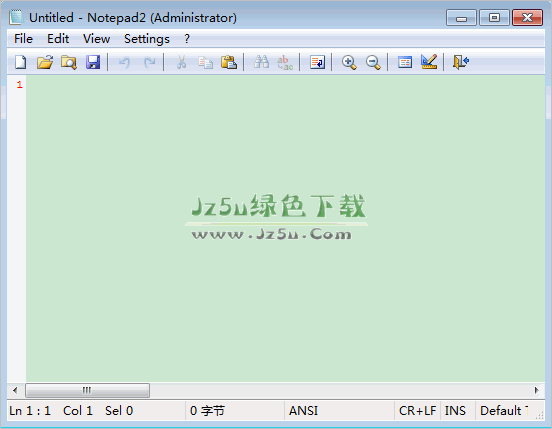Zoom in with the plus magnifier
The width and height of the screenshot is (552, 429).
tap(349, 62)
